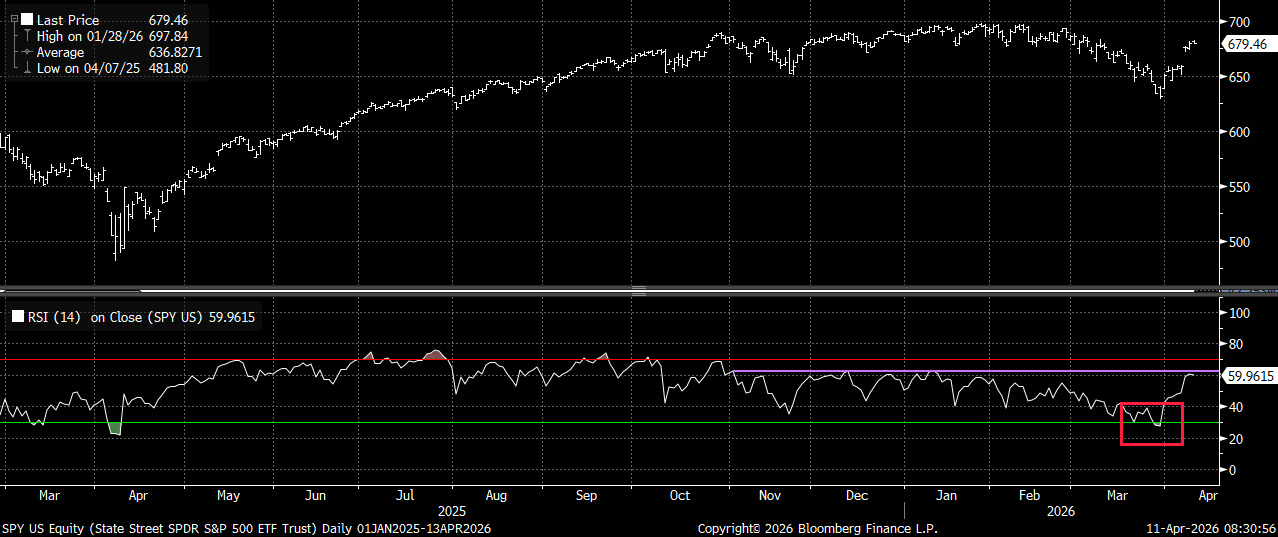Click the RSI (14) legend color box
The width and height of the screenshot is (1278, 537).
click(17, 318)
